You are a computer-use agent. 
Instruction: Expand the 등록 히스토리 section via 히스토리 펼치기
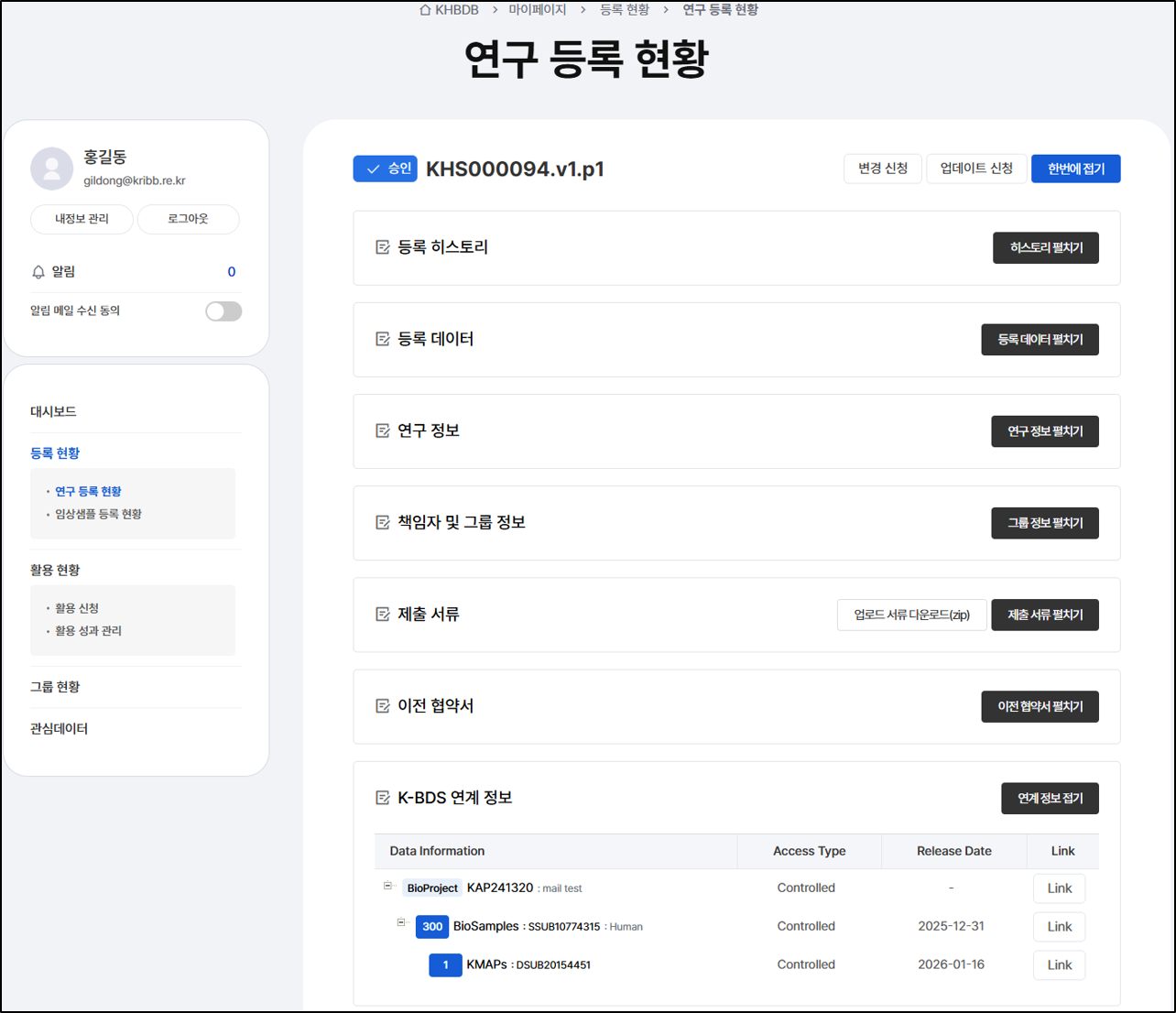1045,247
